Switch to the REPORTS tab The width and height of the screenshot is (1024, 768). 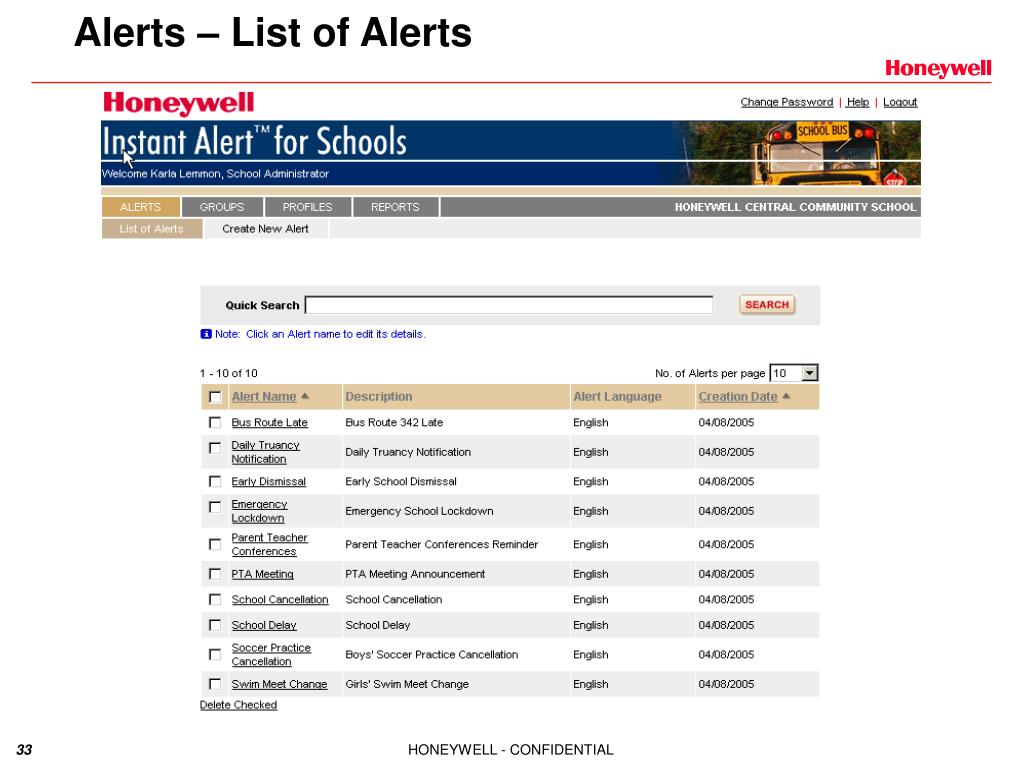tap(395, 207)
